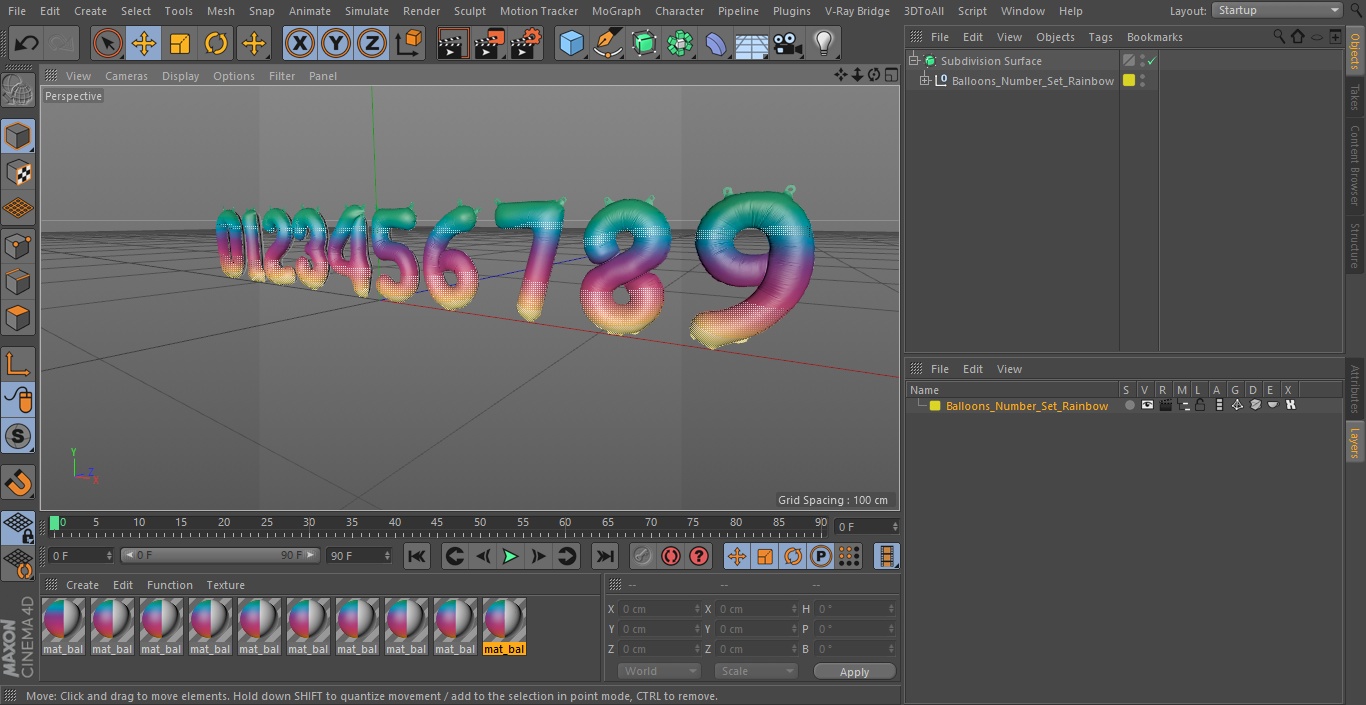The height and width of the screenshot is (705, 1366).
Task: Click Apply in coordinates panel
Action: (x=854, y=671)
